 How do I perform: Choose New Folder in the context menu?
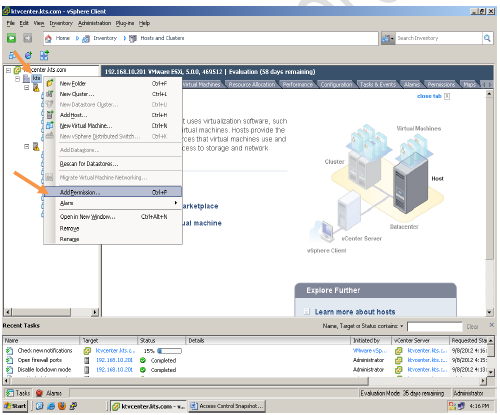[x=113, y=83]
